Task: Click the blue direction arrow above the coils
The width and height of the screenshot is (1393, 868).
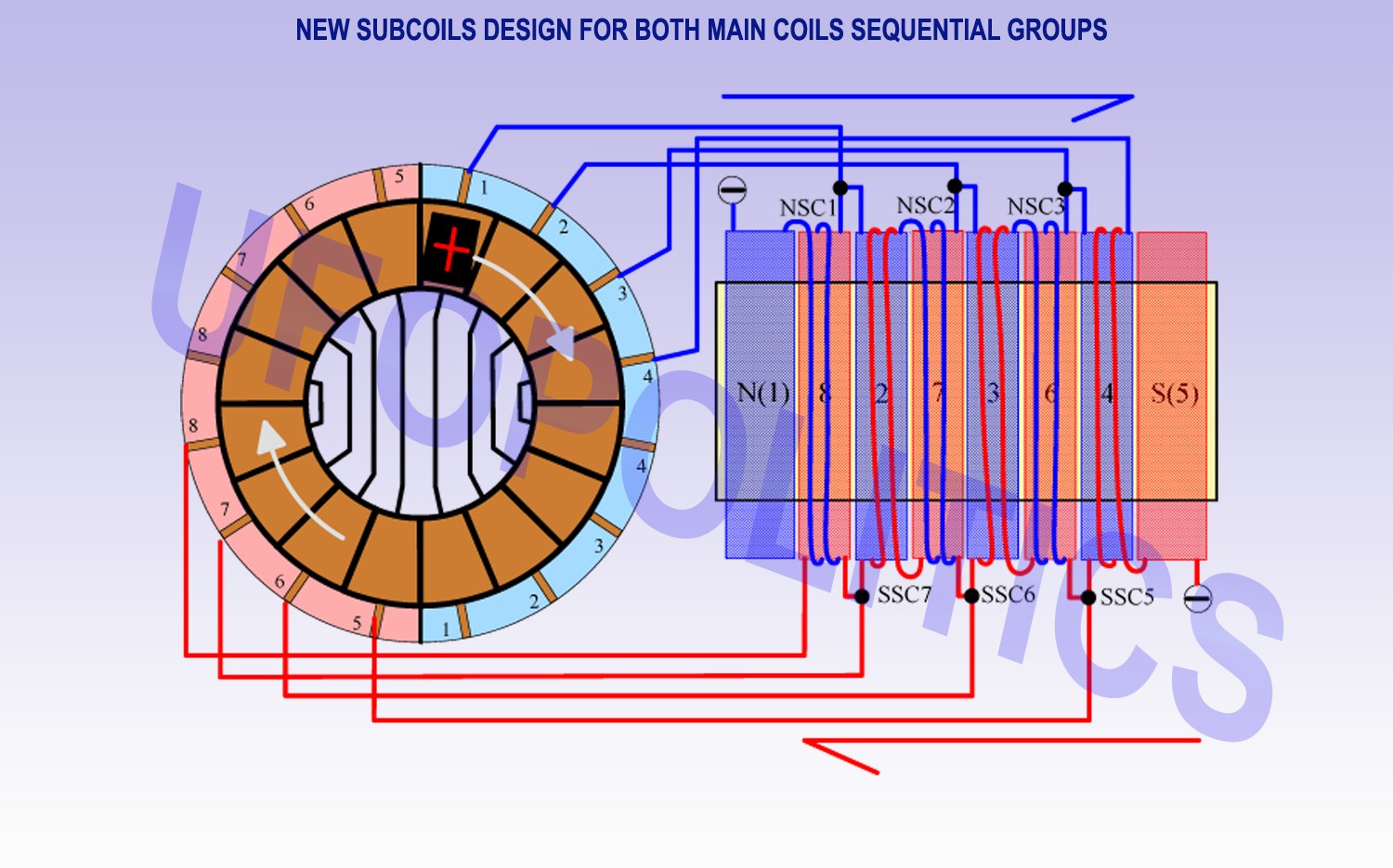Action: 929,107
